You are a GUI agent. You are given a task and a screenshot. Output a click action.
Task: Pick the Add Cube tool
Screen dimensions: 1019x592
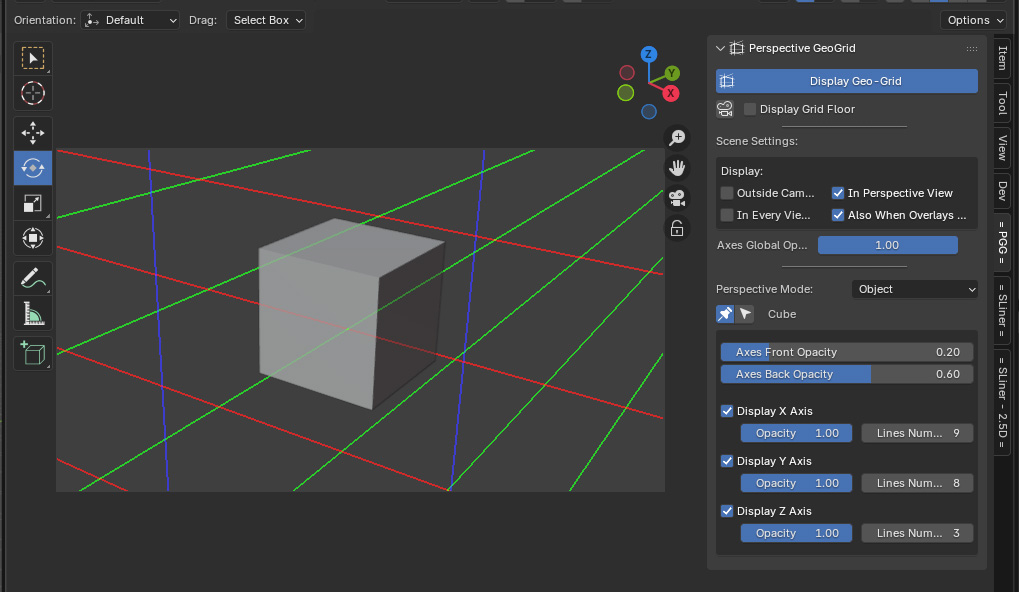[x=33, y=353]
